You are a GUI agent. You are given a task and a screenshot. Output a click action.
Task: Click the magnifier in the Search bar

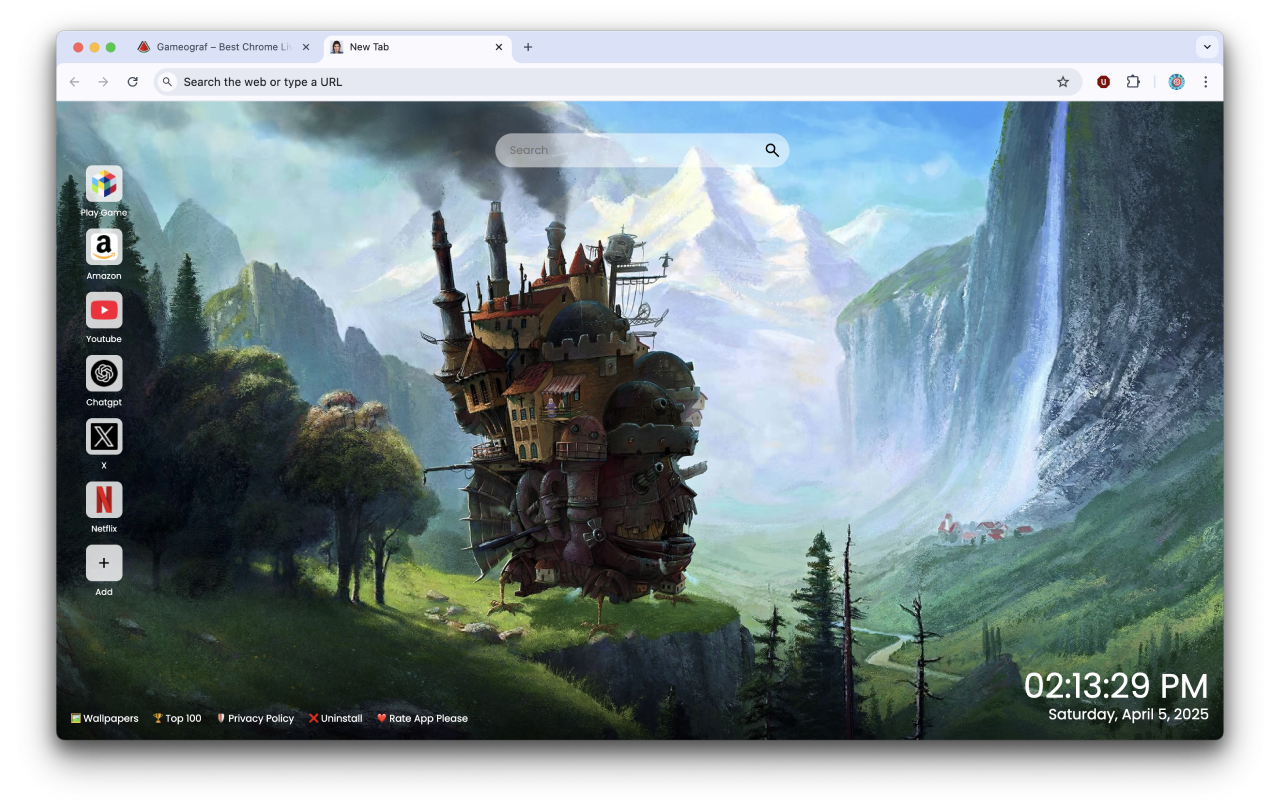point(771,149)
